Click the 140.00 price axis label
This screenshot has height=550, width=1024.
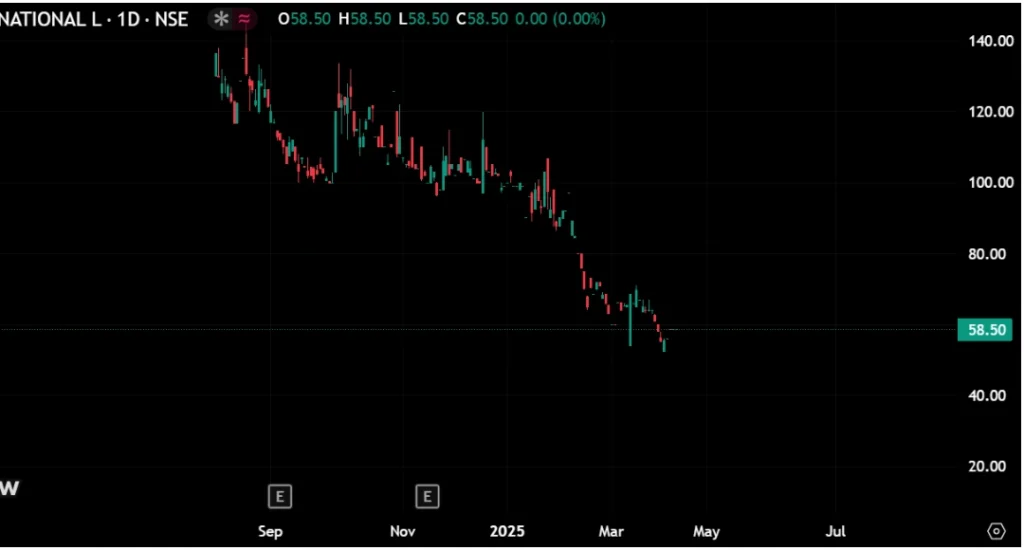pos(991,41)
